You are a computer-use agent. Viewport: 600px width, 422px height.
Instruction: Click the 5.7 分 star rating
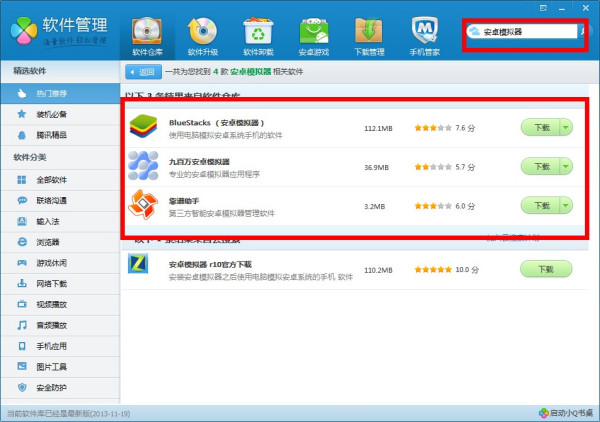444,167
